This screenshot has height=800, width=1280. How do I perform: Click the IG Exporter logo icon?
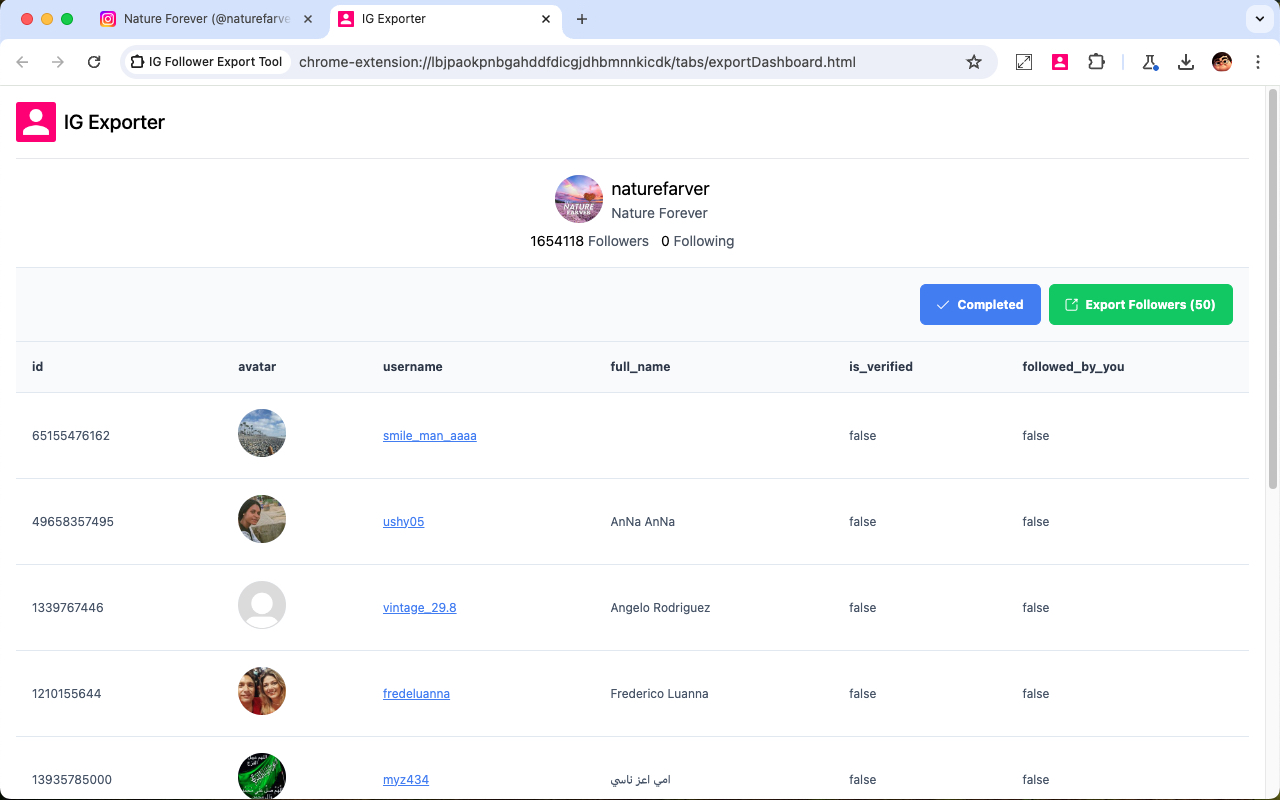(x=36, y=122)
